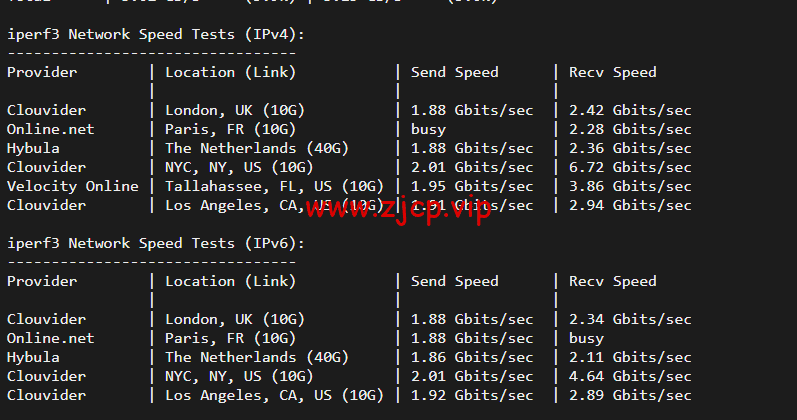Click the 4.64 Gbits/sec recv value
Screen dimensions: 797x420
[630, 376]
